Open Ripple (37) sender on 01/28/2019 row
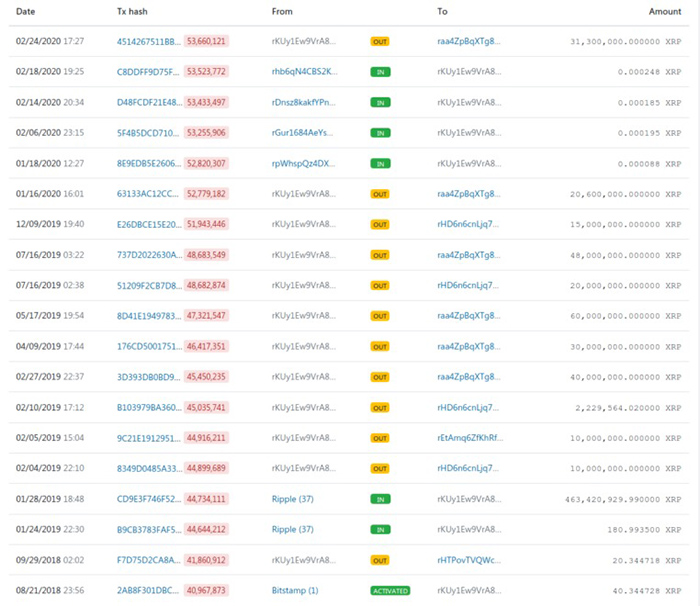This screenshot has height=606, width=700. coord(293,499)
